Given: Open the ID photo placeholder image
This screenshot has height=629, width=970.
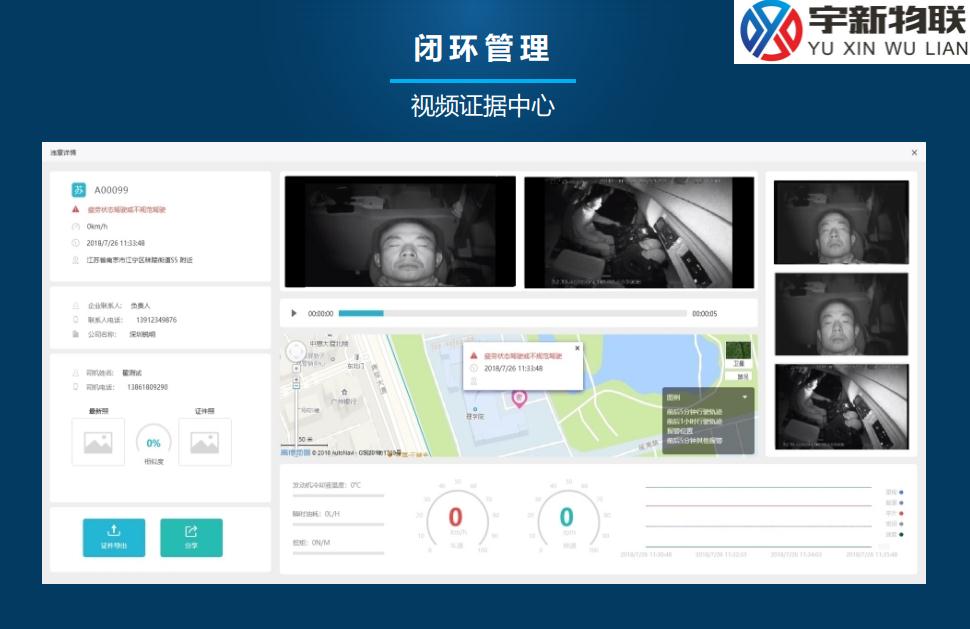Looking at the screenshot, I should pos(205,442).
